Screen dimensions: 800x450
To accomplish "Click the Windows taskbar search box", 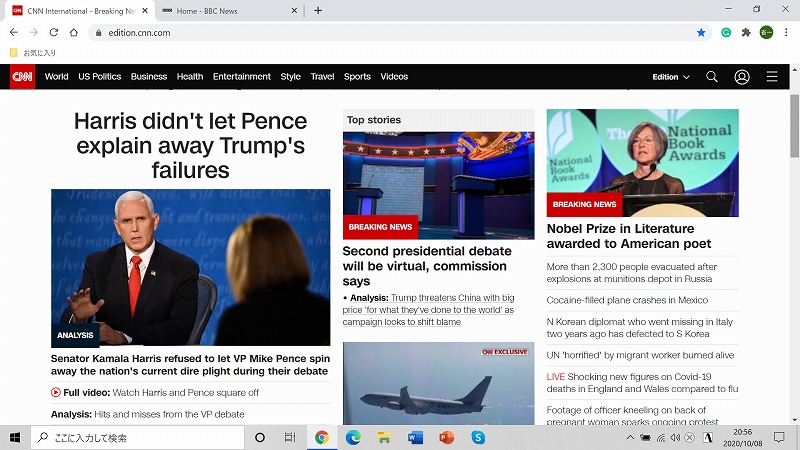I will (138, 437).
